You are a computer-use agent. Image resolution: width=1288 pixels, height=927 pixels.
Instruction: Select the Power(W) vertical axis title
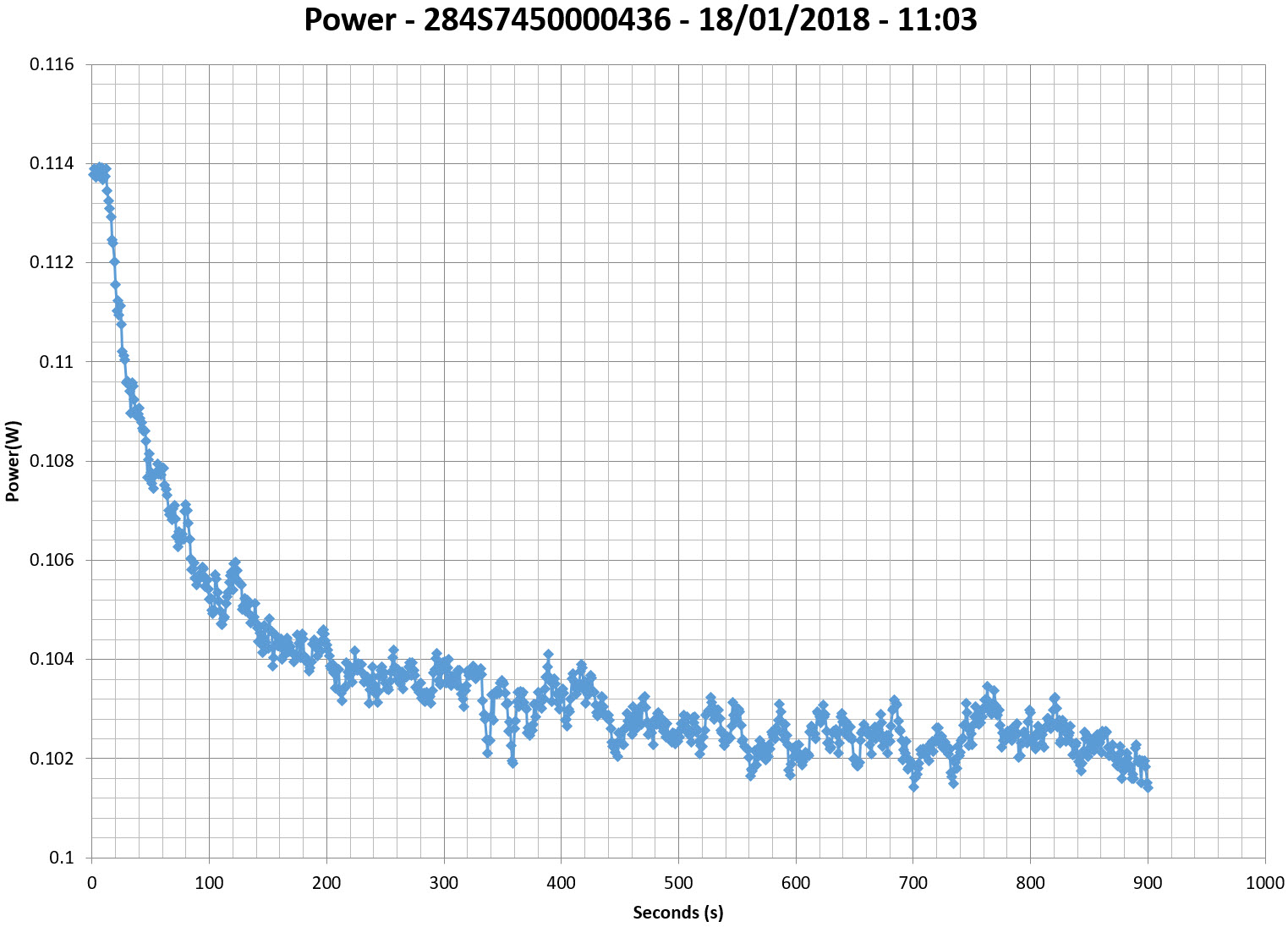pos(13,461)
